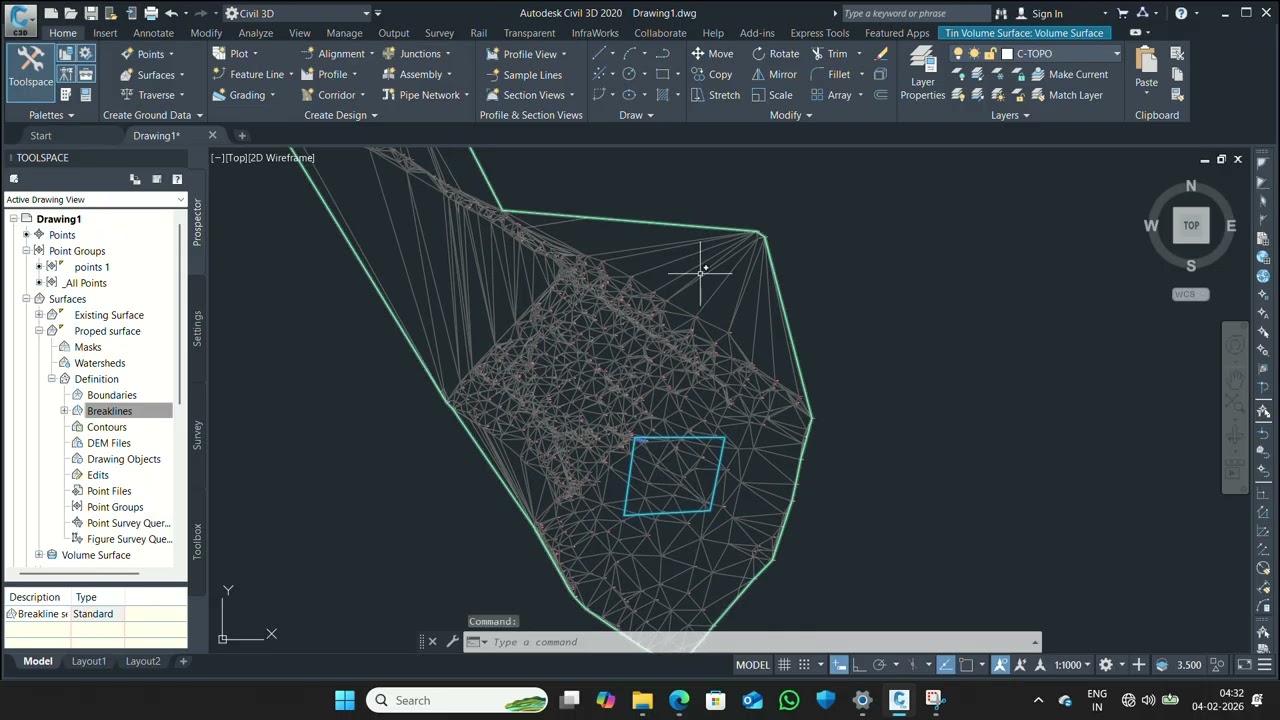Toggle object snap tracking in status bar
This screenshot has width=1280, height=720.
(946, 665)
